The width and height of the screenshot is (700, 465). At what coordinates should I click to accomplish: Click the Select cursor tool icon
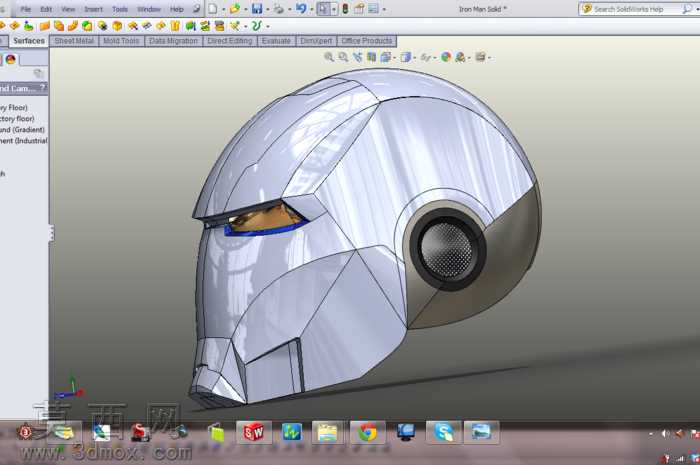(323, 8)
